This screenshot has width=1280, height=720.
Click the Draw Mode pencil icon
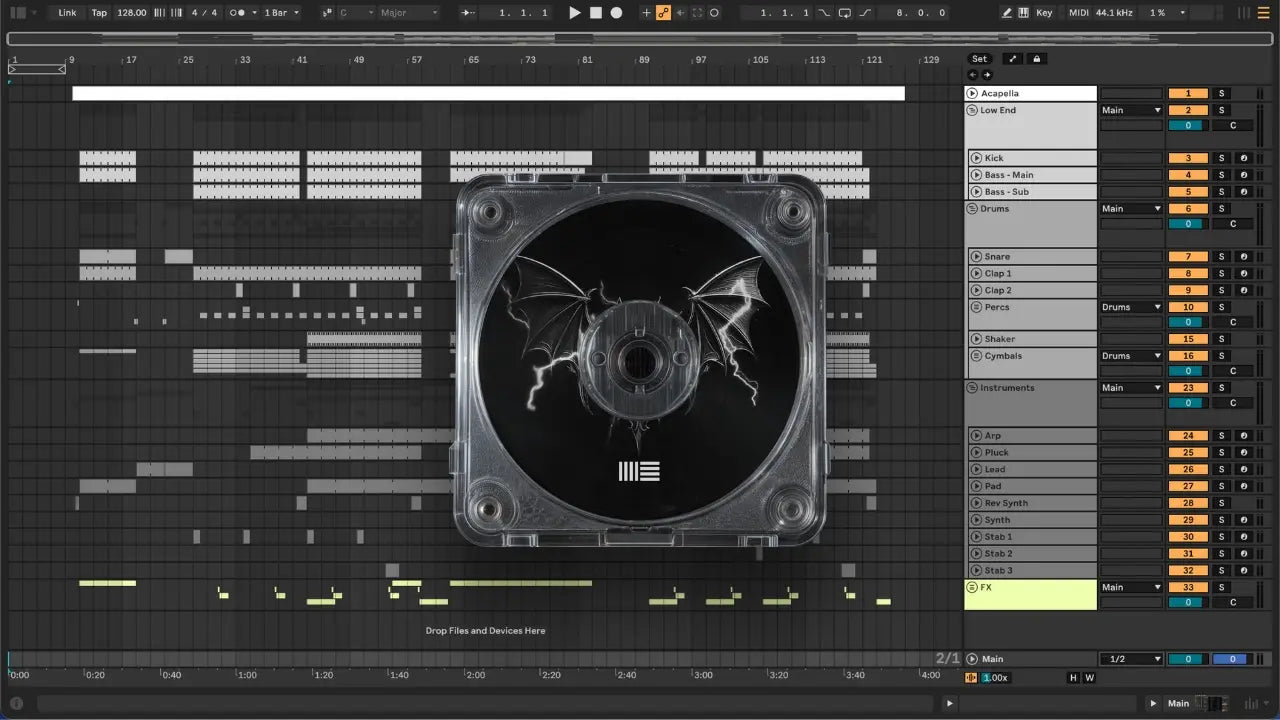(x=1007, y=13)
